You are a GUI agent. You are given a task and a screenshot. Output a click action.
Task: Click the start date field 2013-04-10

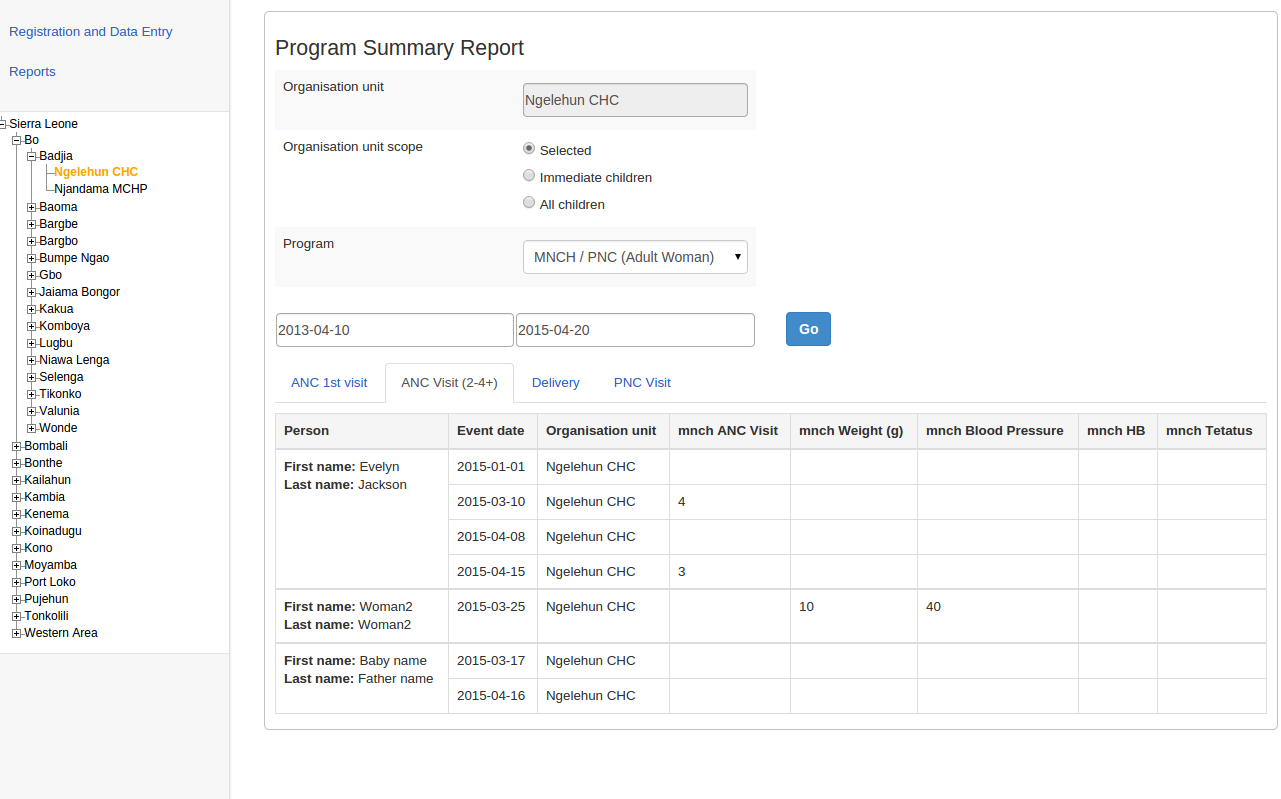point(394,330)
